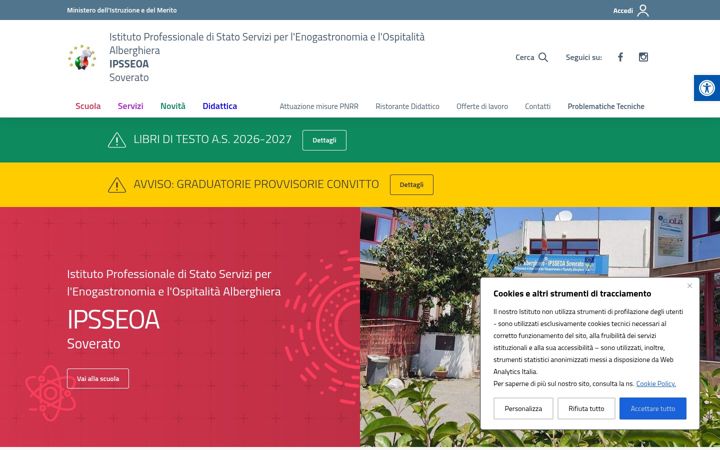This screenshot has width=720, height=450.
Task: Open the Scuola menu
Action: [x=88, y=106]
